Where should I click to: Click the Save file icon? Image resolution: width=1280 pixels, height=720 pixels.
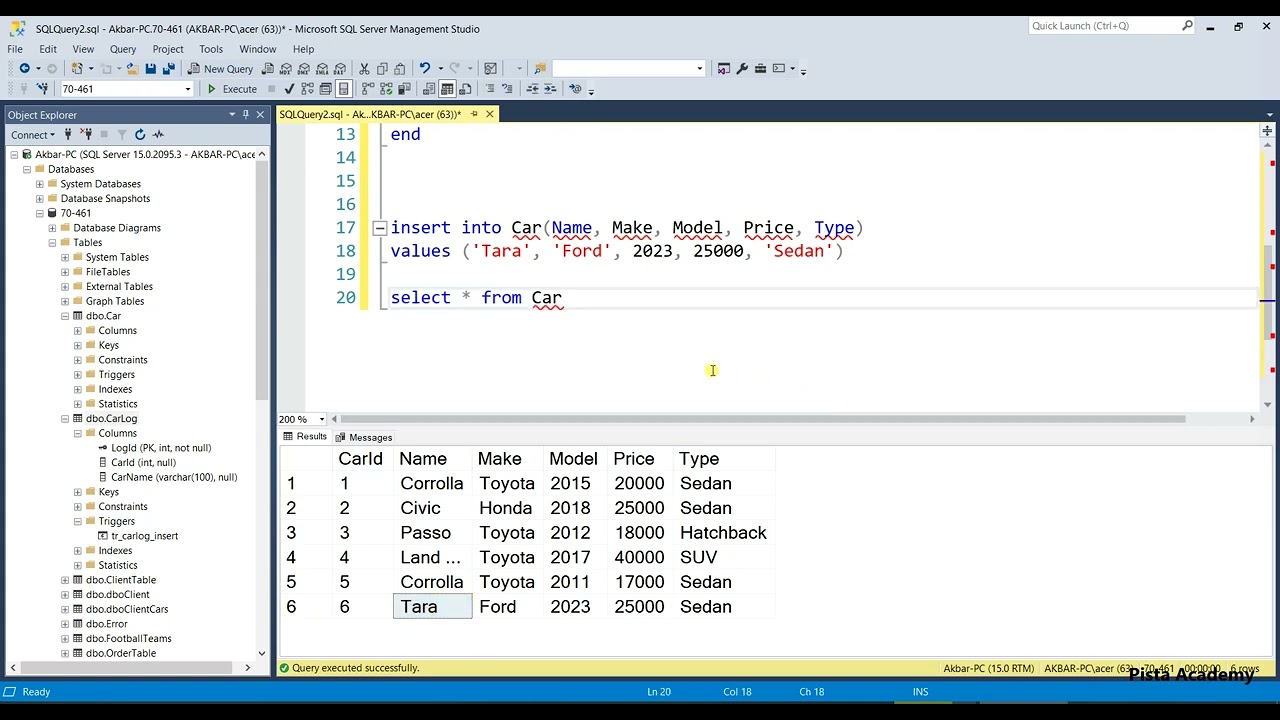(150, 69)
